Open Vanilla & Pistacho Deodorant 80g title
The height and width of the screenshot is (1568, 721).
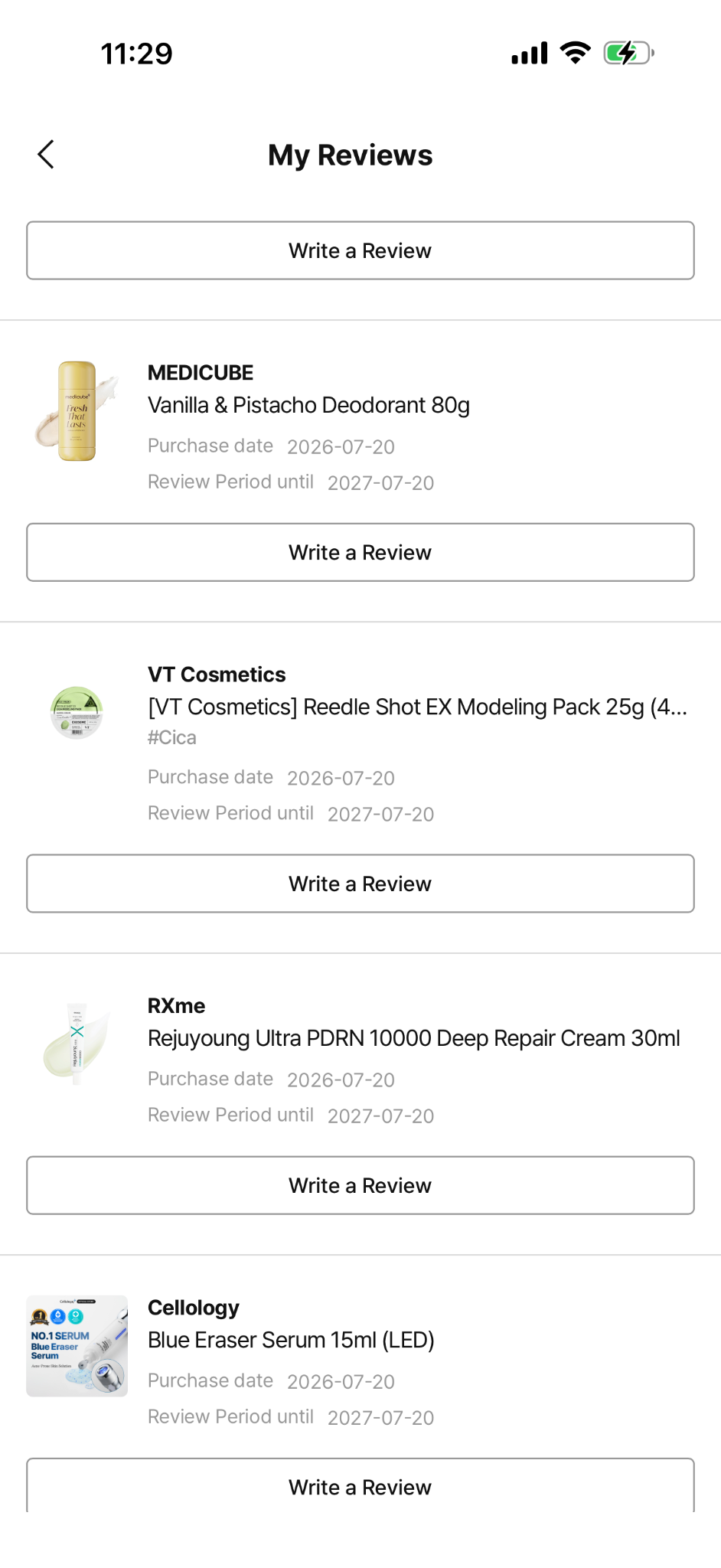(x=308, y=405)
